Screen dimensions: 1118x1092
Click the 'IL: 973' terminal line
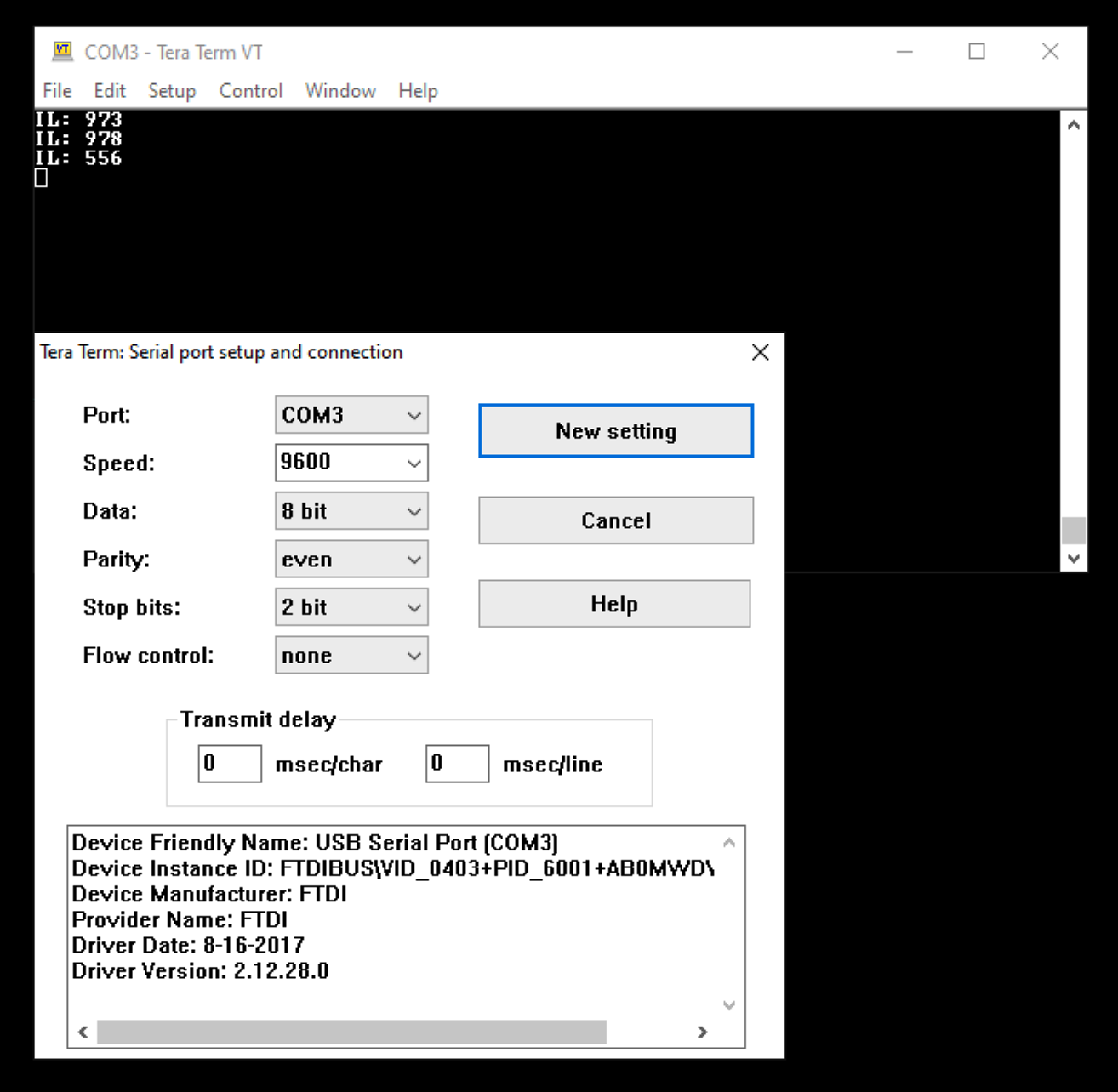click(78, 119)
